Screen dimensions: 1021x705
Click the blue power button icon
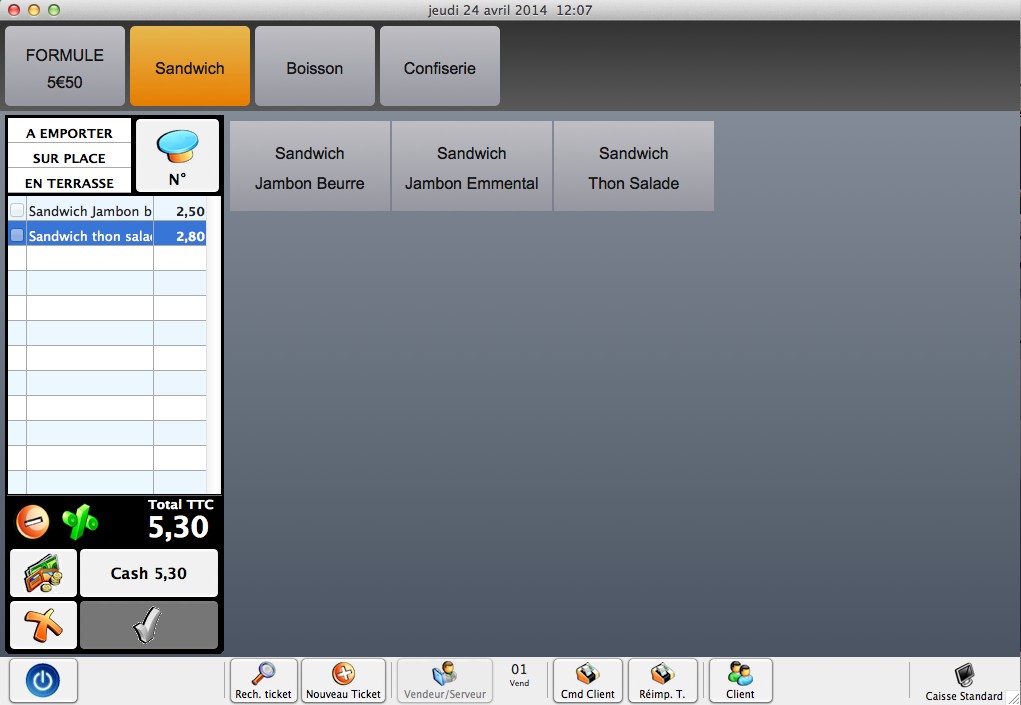click(x=42, y=681)
